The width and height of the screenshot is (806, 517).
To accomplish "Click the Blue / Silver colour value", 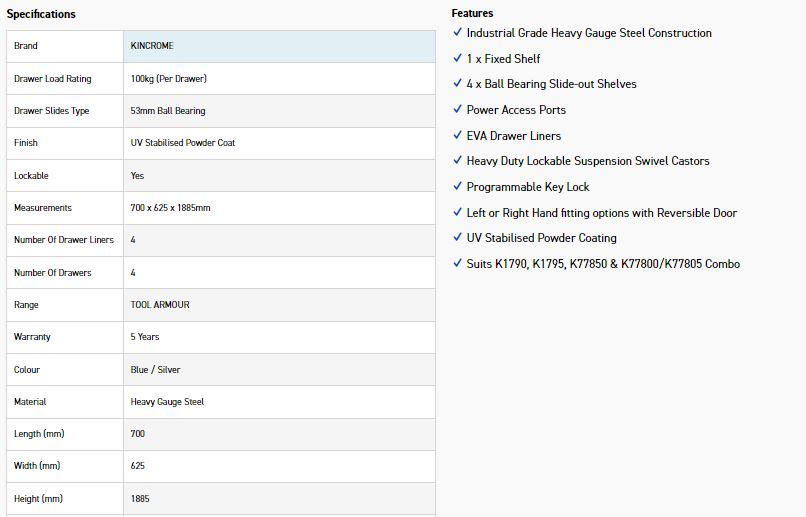I will (x=155, y=370).
